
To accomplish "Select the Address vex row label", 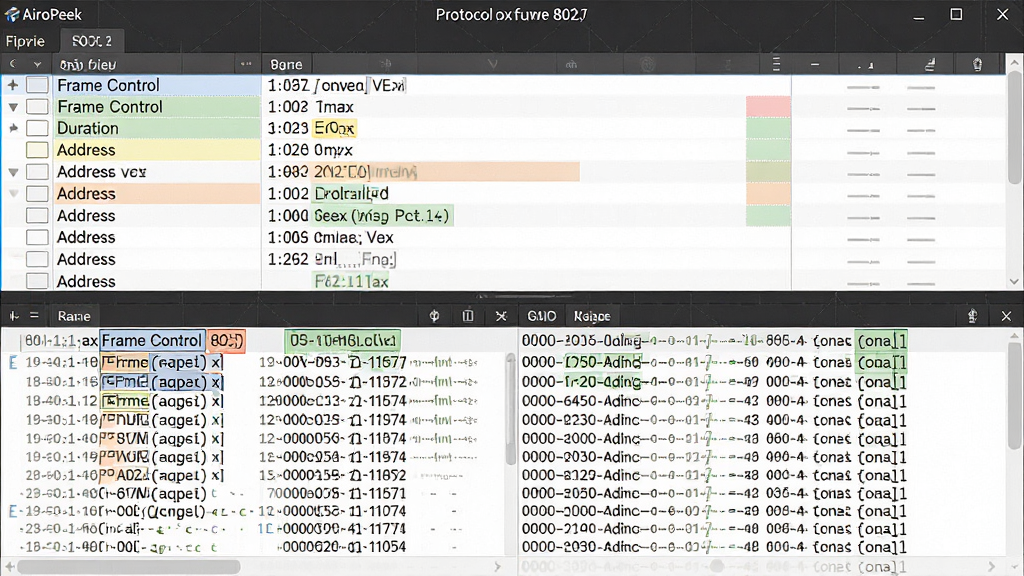I will pyautogui.click(x=101, y=172).
